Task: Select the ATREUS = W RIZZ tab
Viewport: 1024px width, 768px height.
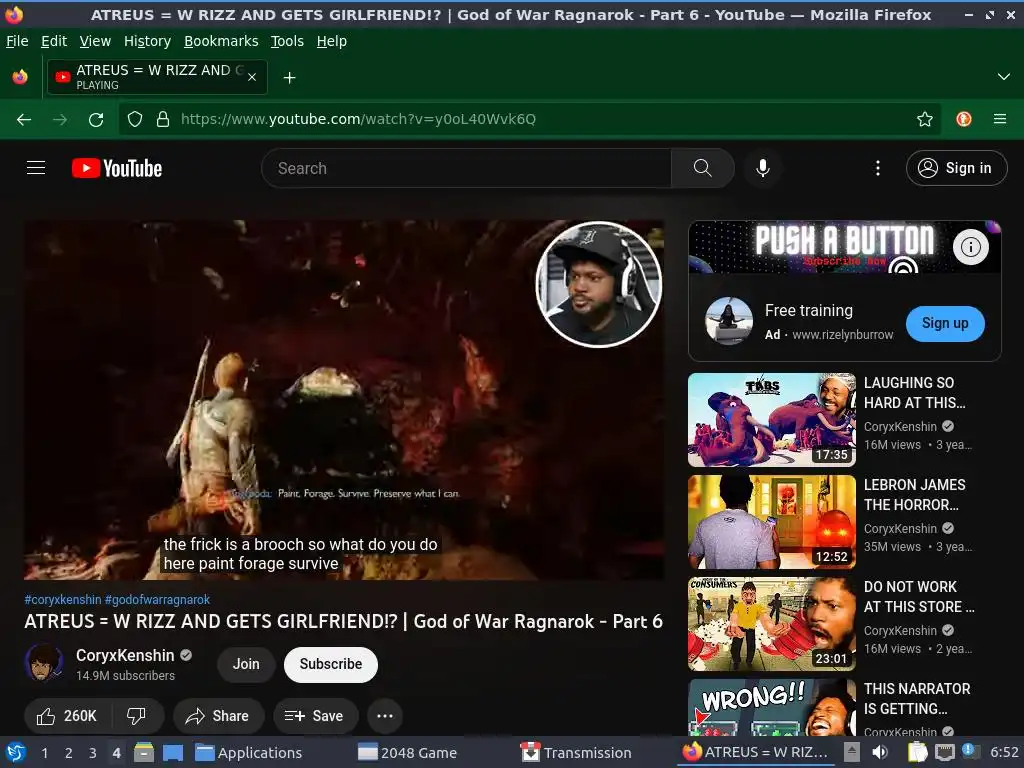Action: point(157,77)
